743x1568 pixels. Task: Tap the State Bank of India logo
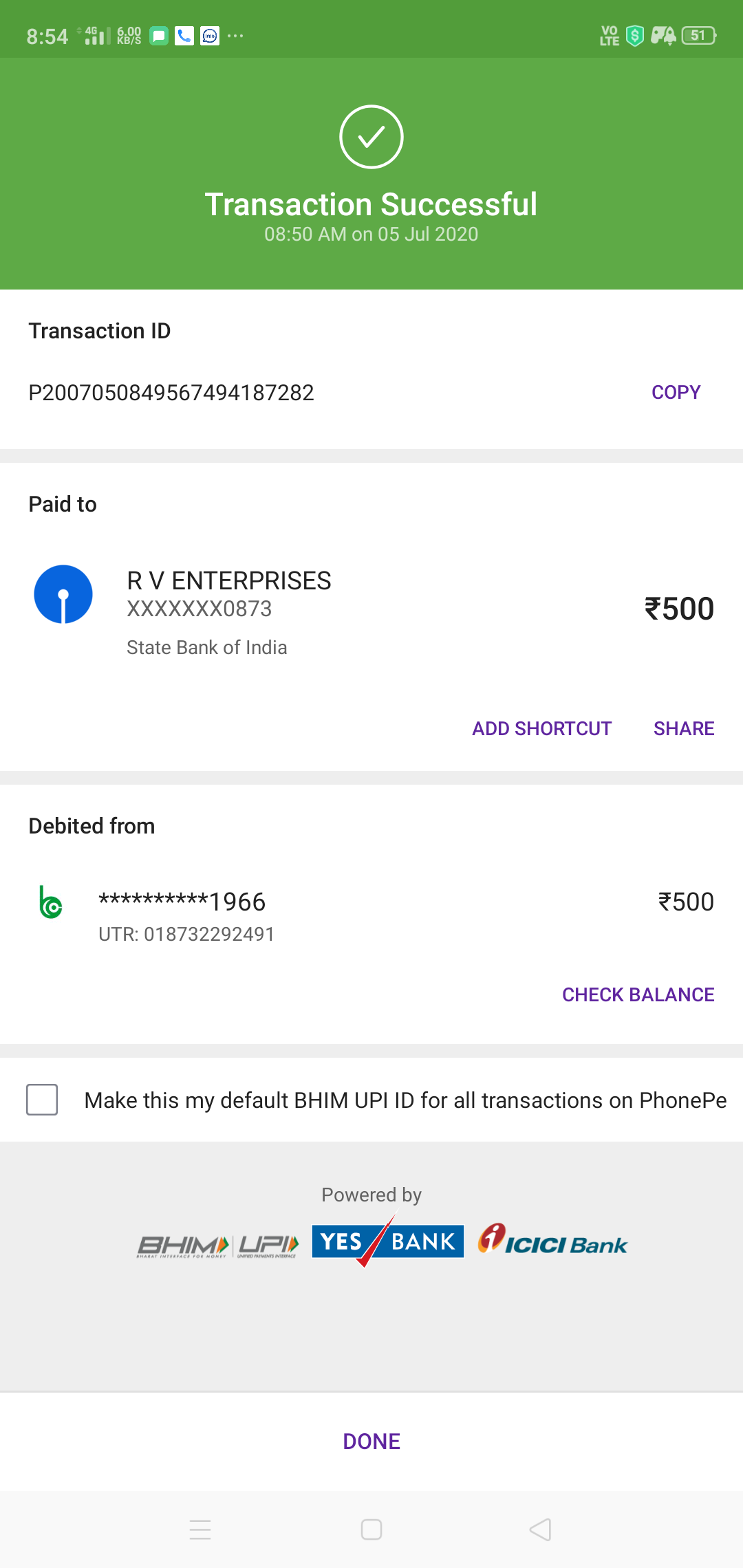click(x=63, y=594)
